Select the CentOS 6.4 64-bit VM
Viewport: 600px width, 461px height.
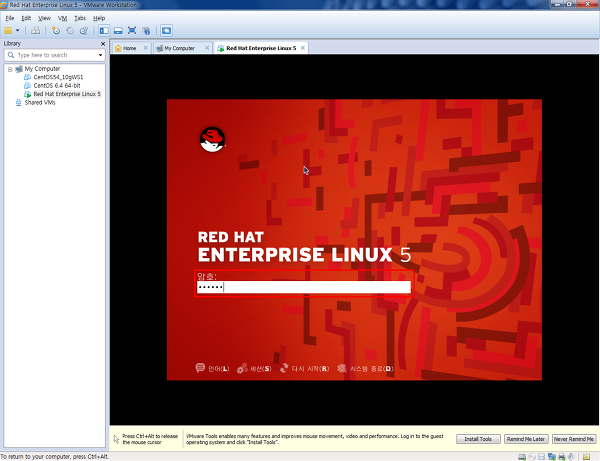[x=57, y=86]
